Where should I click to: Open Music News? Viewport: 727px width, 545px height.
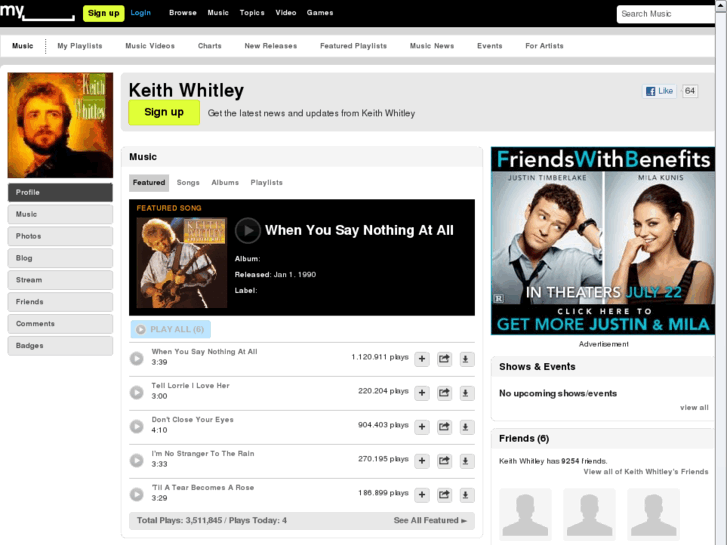point(432,46)
